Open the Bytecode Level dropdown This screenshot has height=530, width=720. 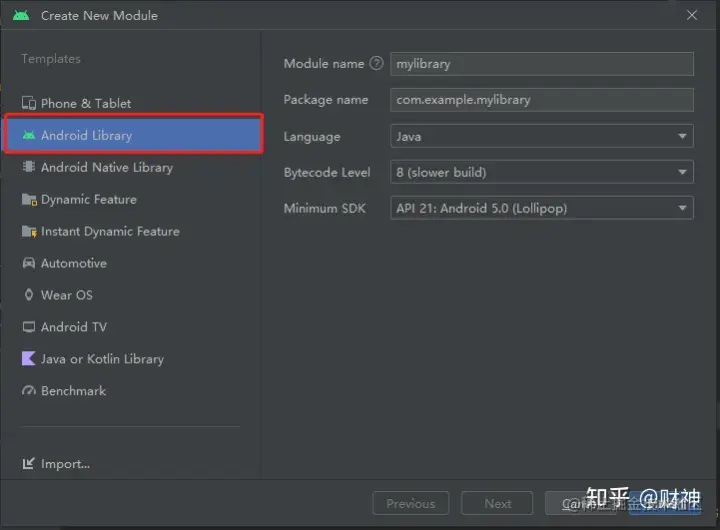542,172
